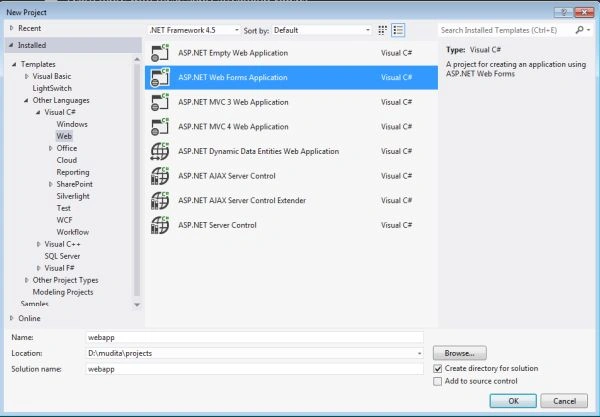Click the AJAX Server Control Extender icon

[160, 200]
